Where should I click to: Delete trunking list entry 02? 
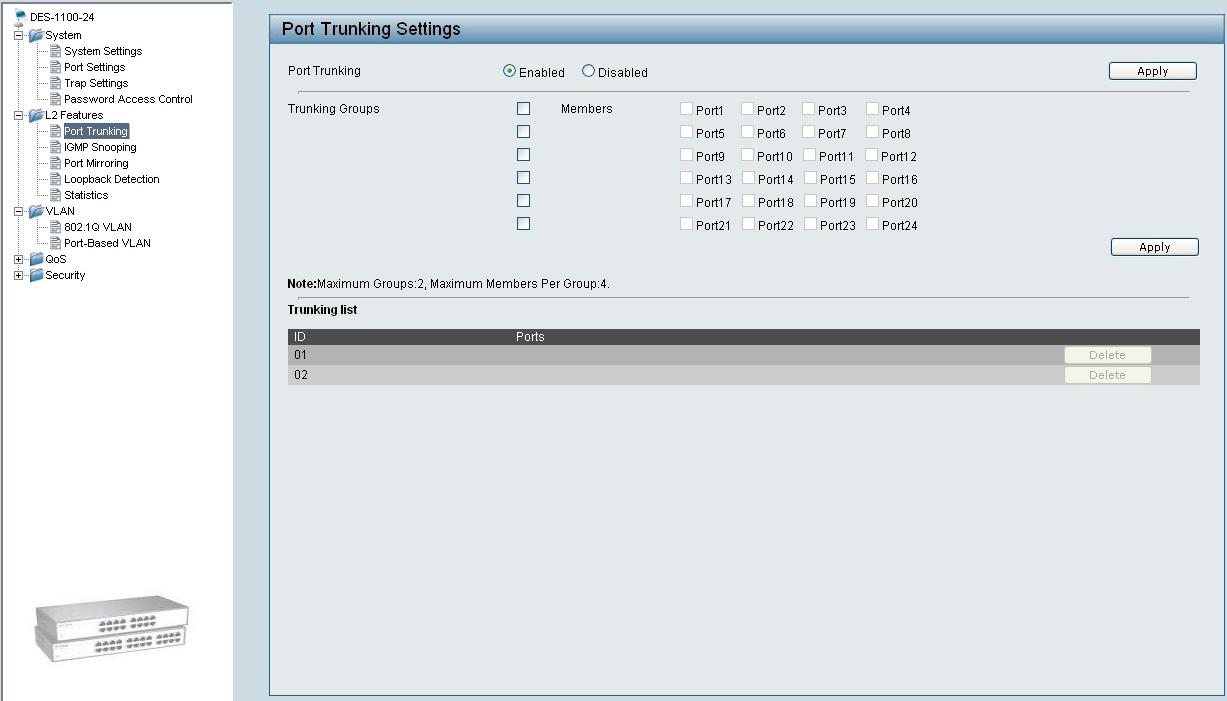[x=1107, y=375]
